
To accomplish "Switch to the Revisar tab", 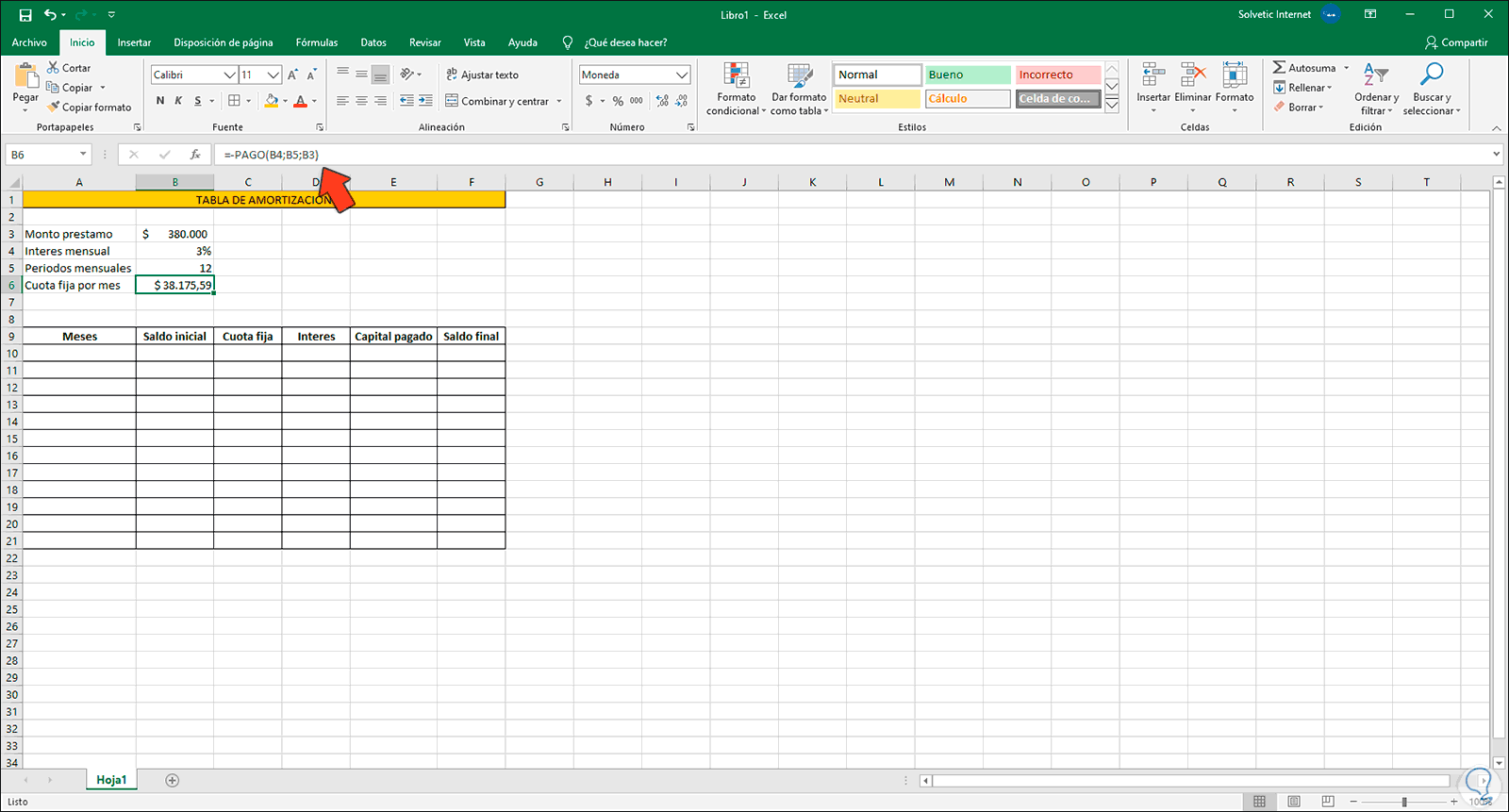I will [425, 42].
